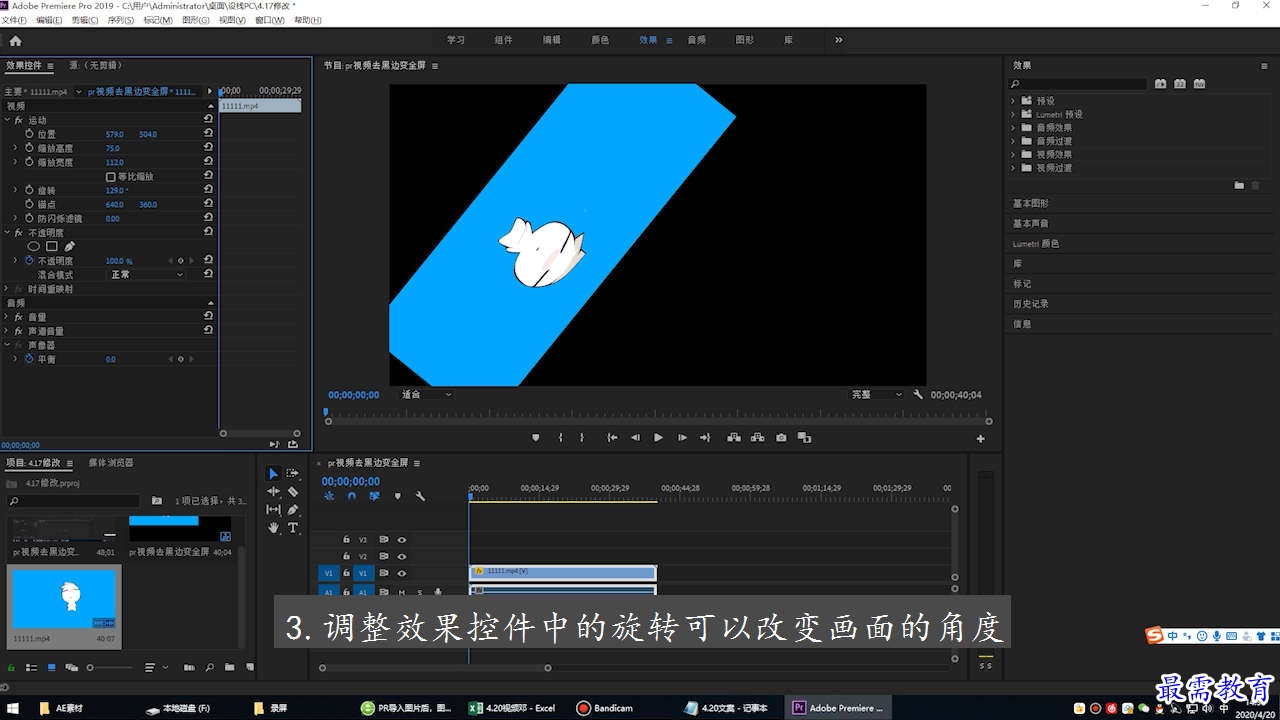
Task: Select free draw bezier mask pen
Action: tap(69, 246)
